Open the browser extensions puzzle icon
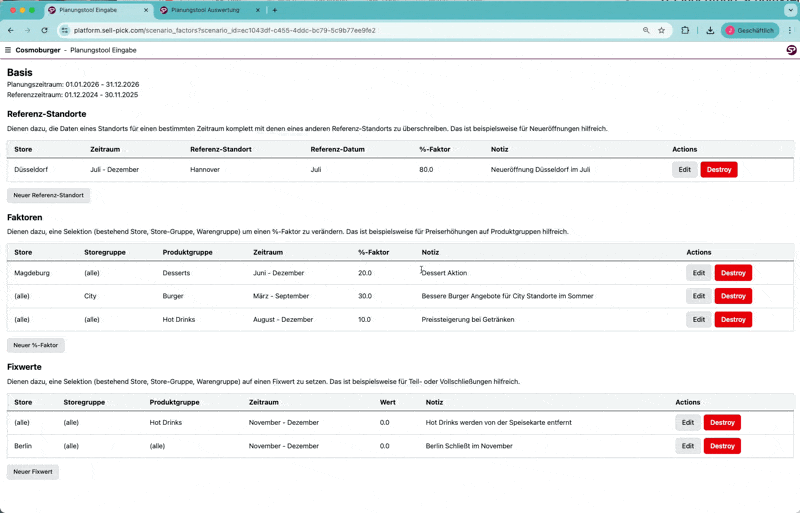Screen dimensions: 800x513 pyautogui.click(x=685, y=31)
